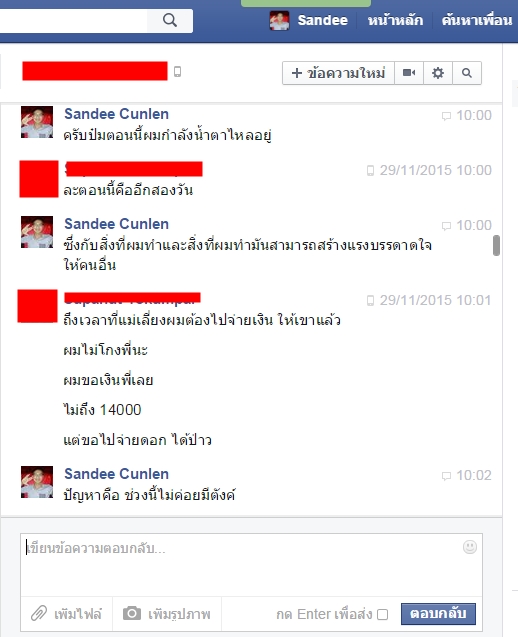518x637 pixels.
Task: Open the ค้นหาเพื่อน find friends item
Action: 477,20
